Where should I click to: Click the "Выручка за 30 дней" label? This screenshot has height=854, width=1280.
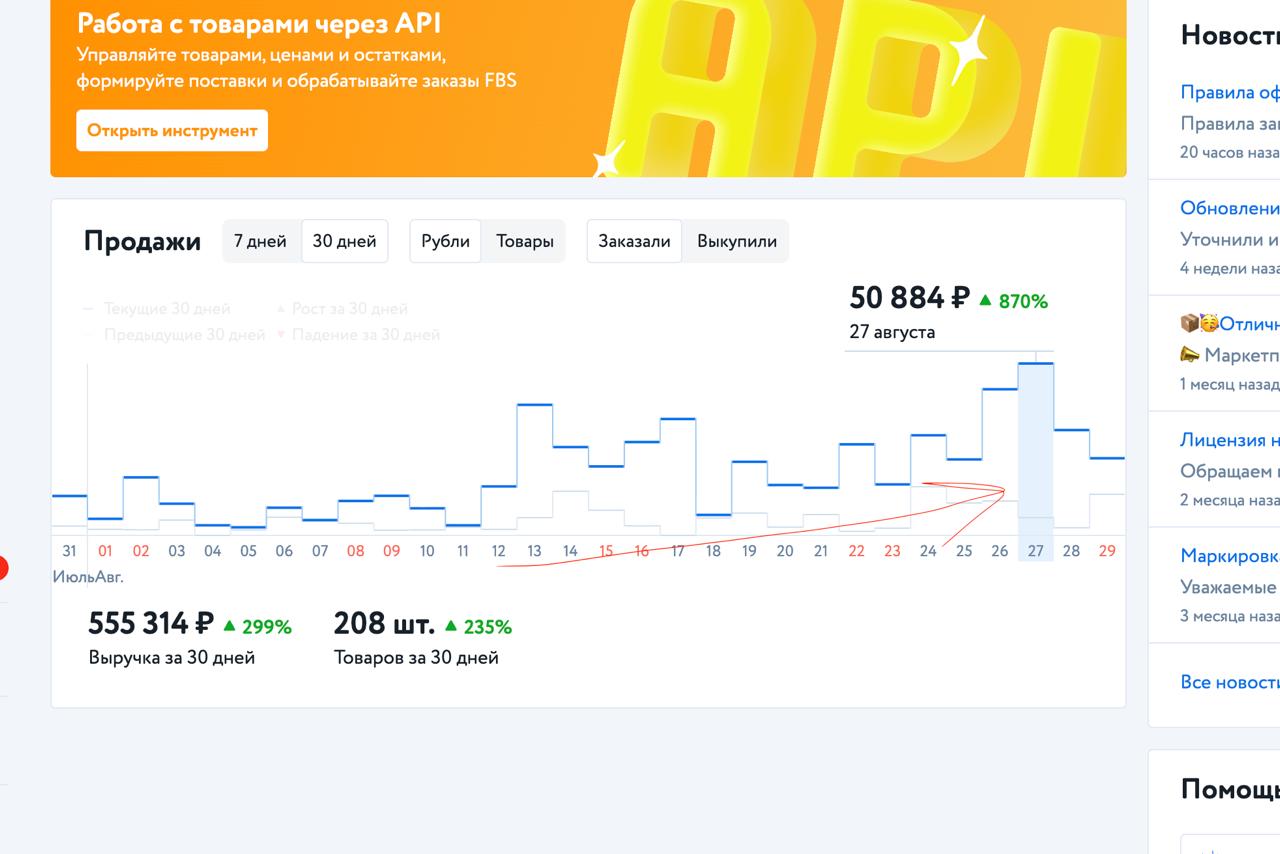(x=172, y=658)
